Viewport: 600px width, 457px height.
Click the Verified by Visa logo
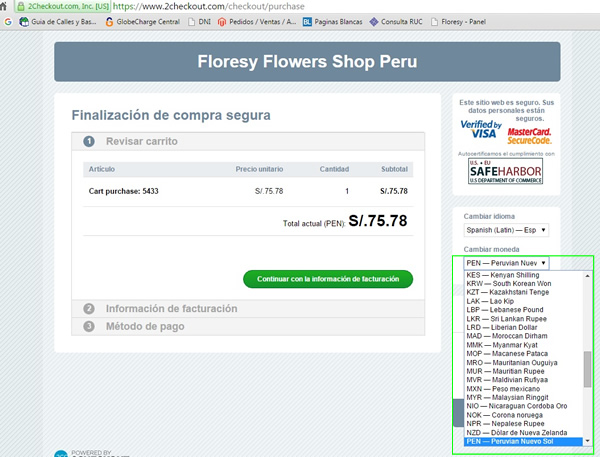coord(481,129)
